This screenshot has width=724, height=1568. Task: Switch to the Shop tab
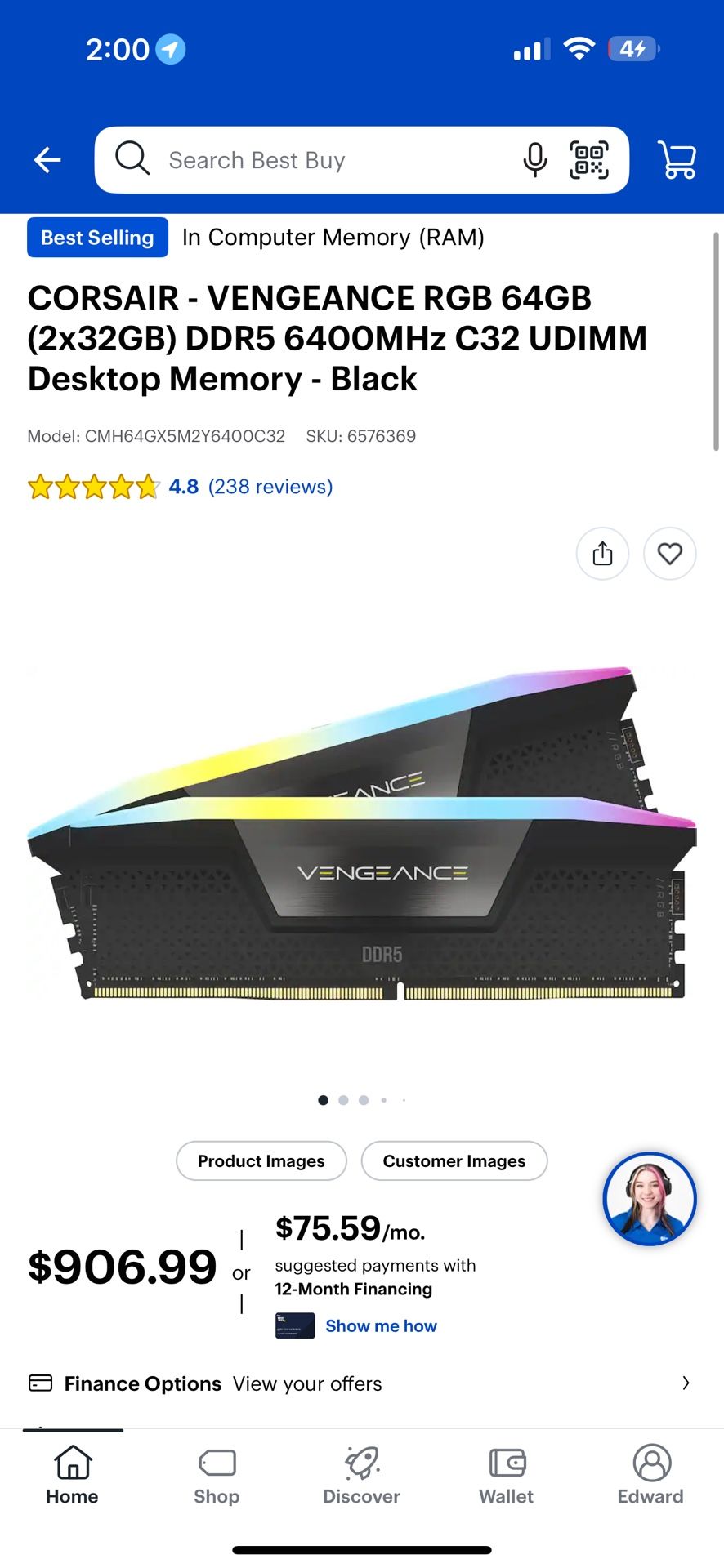pos(217,1476)
